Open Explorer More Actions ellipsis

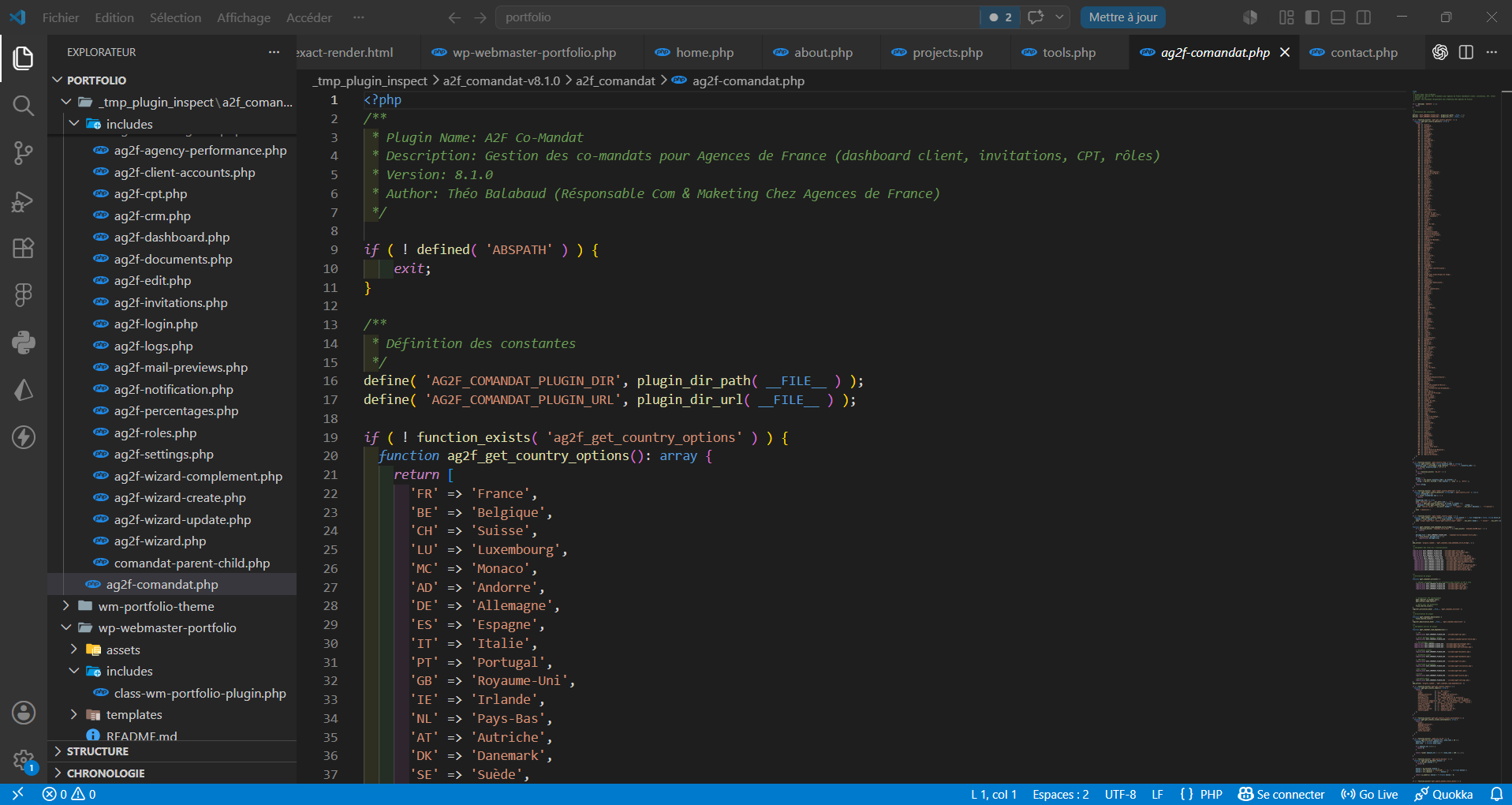tap(274, 52)
